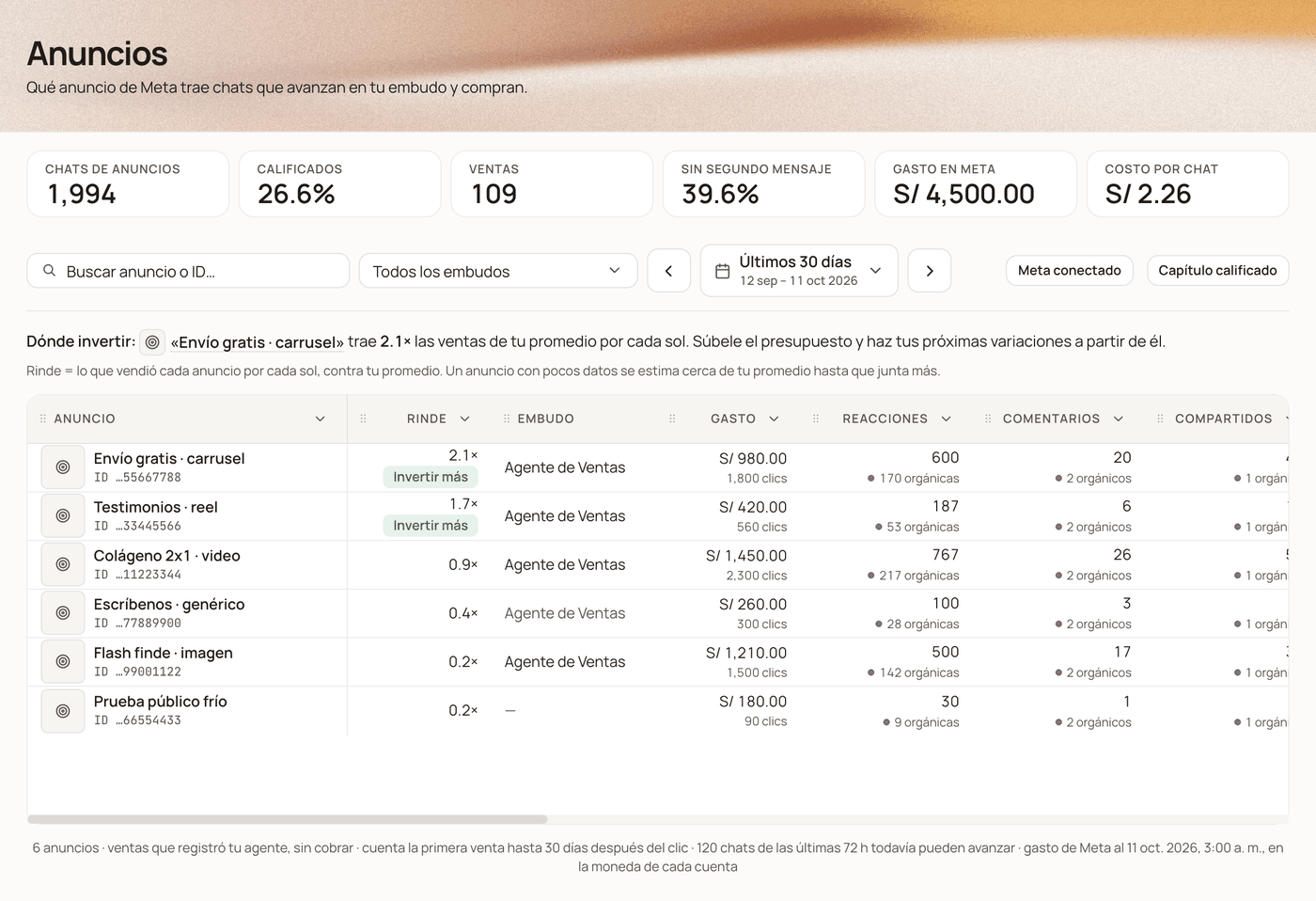Click the Envío gratis carrusel link in recommendation
The image size is (1316, 901).
pyautogui.click(x=258, y=342)
